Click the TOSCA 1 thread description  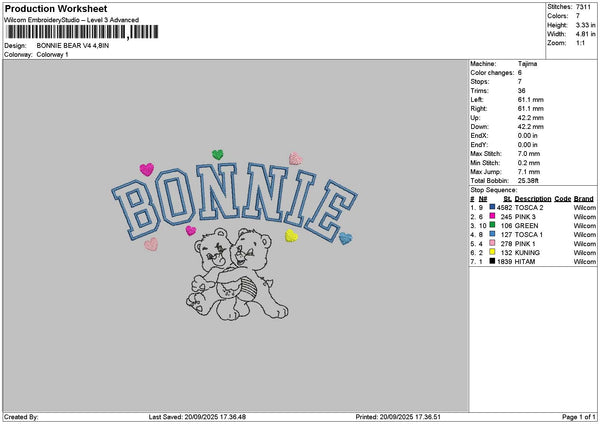(x=530, y=234)
